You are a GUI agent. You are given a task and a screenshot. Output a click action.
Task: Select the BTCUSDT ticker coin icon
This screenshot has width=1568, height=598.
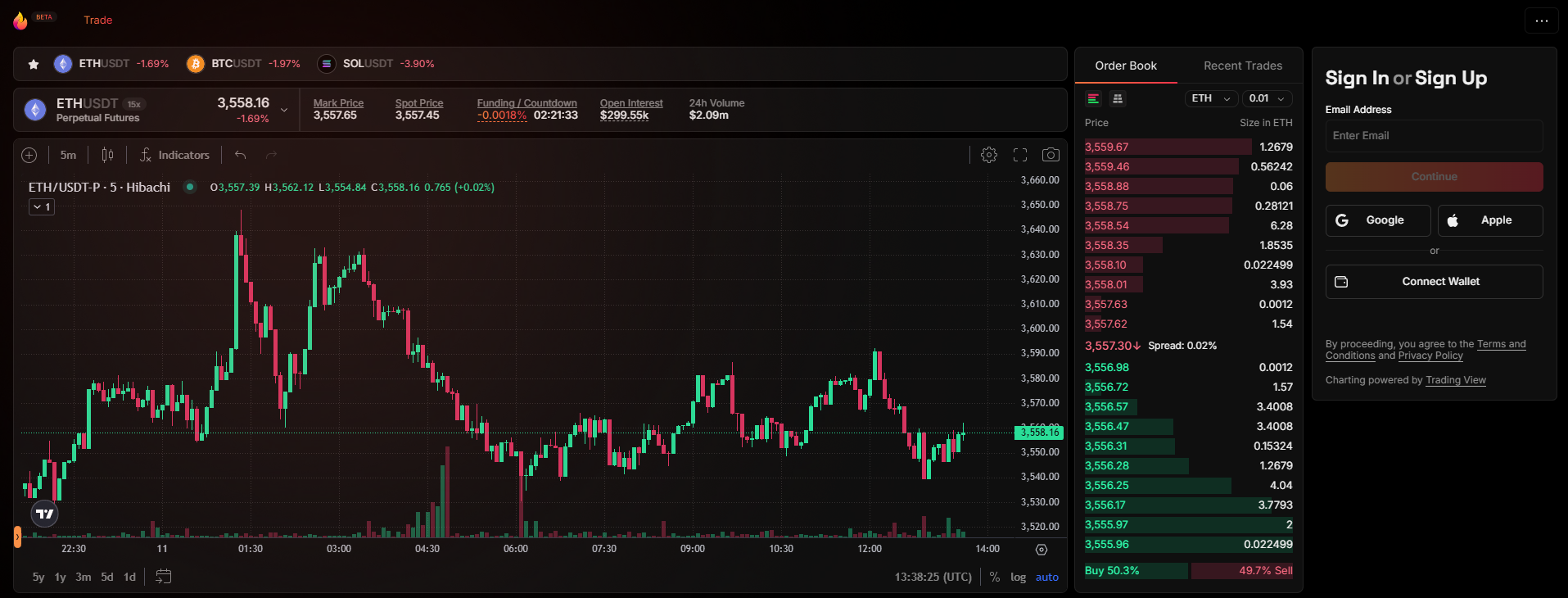click(196, 64)
